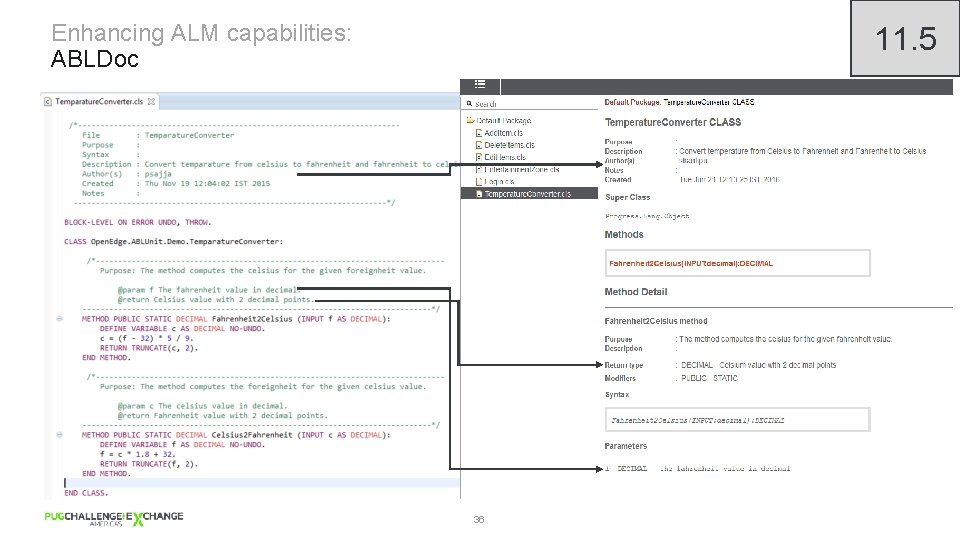Open DeleteItems.cls in the package tree
Viewport: 960px width, 540px height.
509,145
